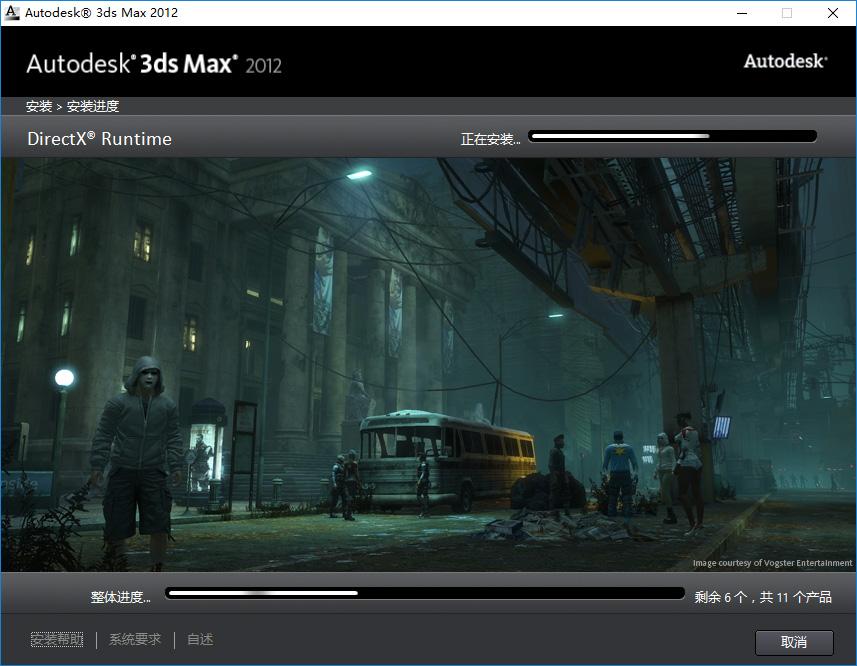Viewport: 857px width, 666px height.
Task: Click the 整体进度... label
Action: pos(120,597)
